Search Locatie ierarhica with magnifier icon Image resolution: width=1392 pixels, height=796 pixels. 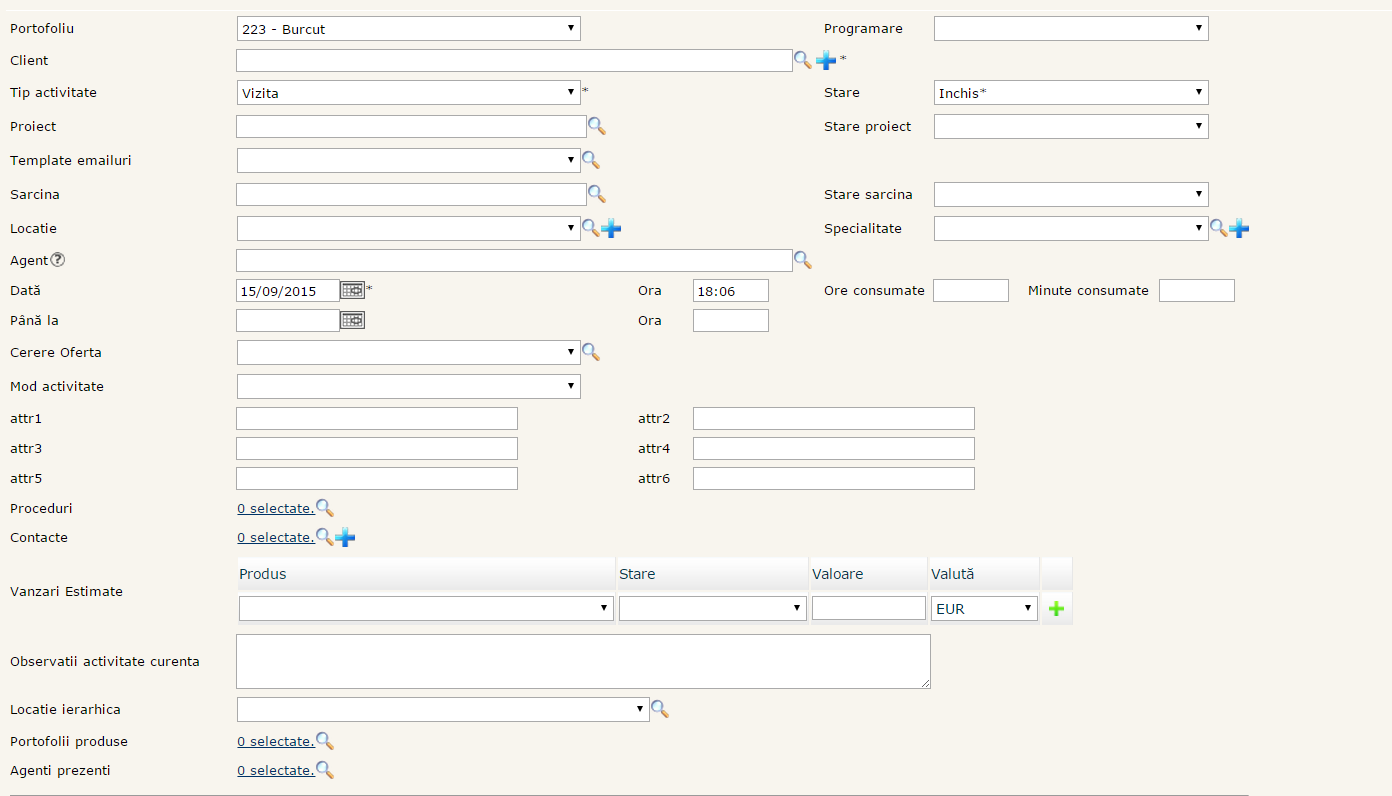point(659,709)
